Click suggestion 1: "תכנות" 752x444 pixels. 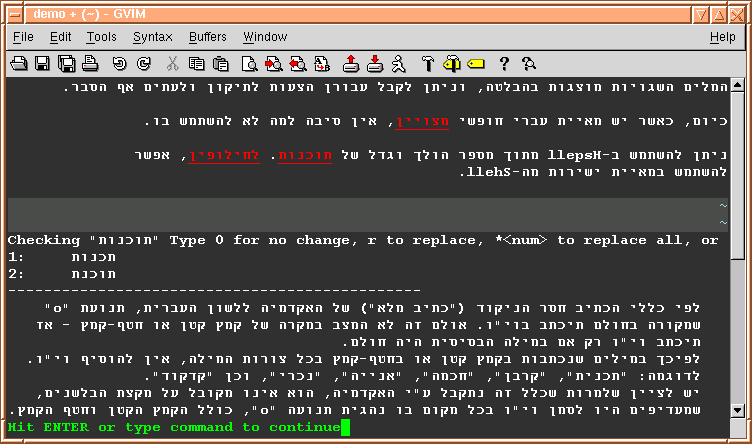click(x=94, y=257)
